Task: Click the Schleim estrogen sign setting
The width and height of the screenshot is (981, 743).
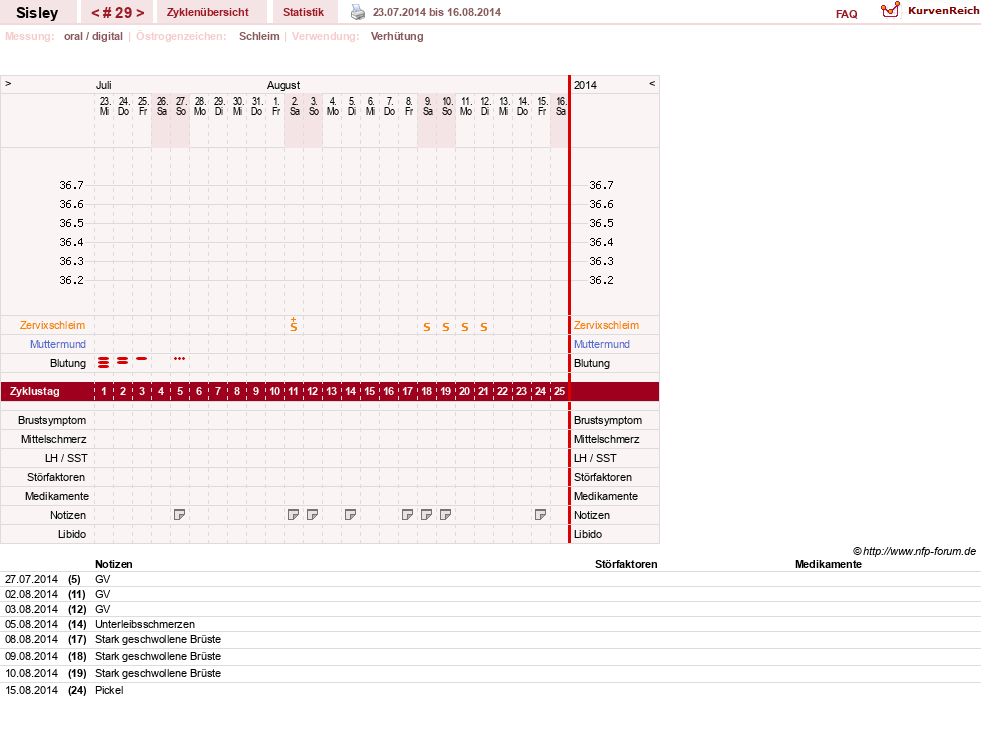Action: click(x=259, y=36)
